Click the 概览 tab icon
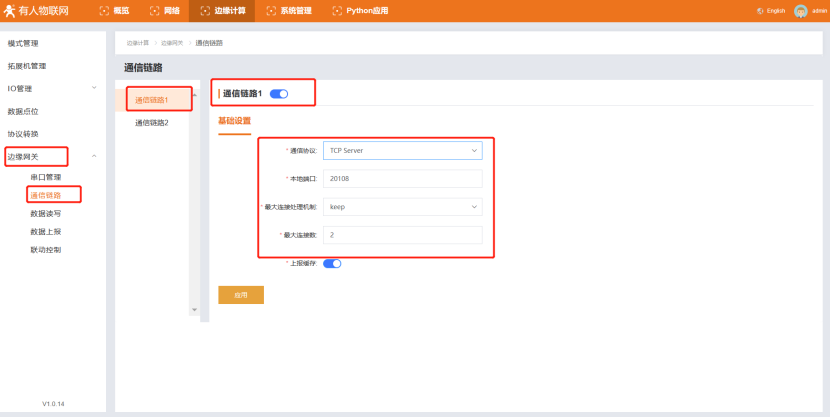Image resolution: width=830 pixels, height=417 pixels. pos(105,11)
